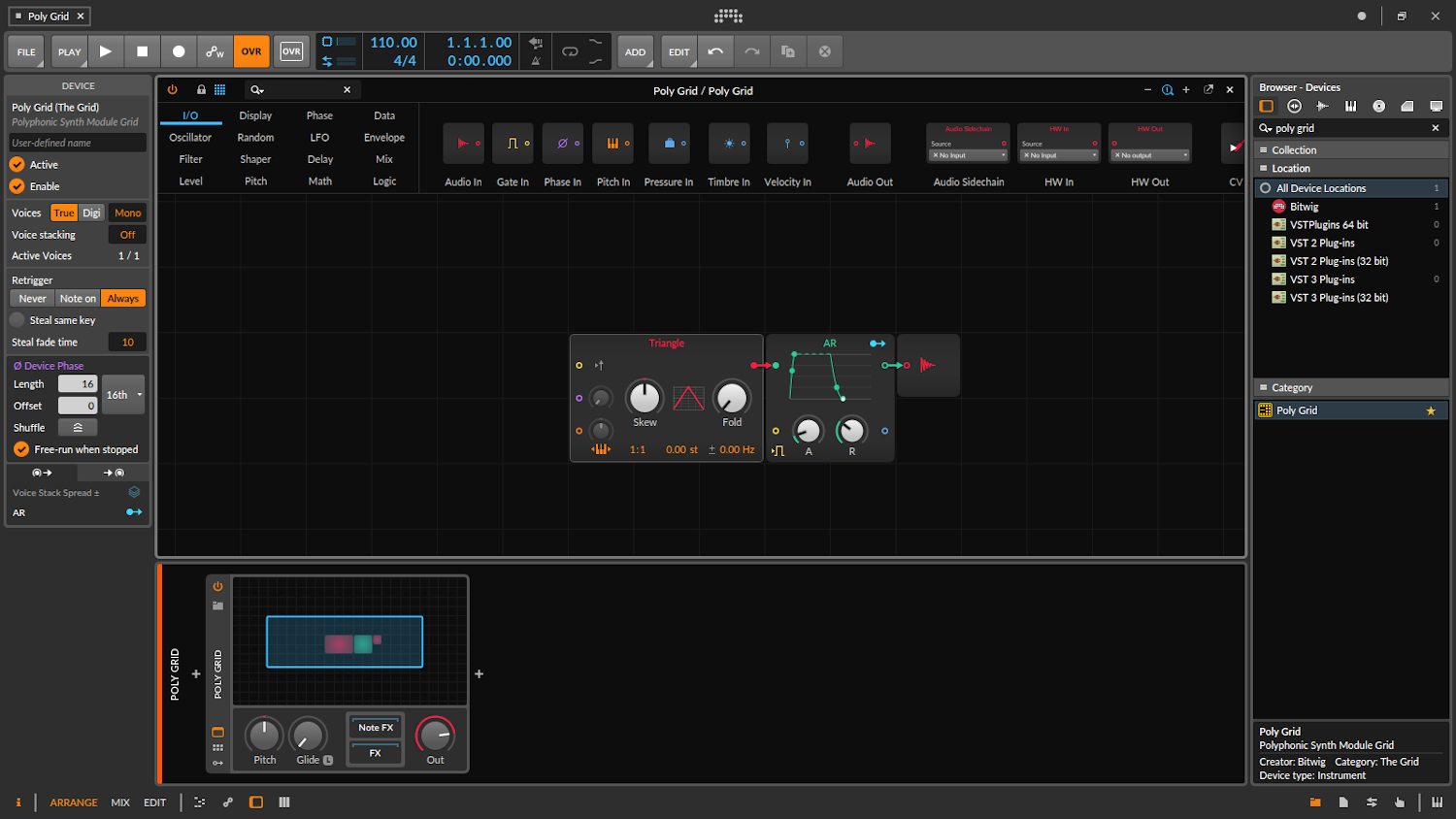Click the browser search field containing poly grid

tap(1350, 128)
